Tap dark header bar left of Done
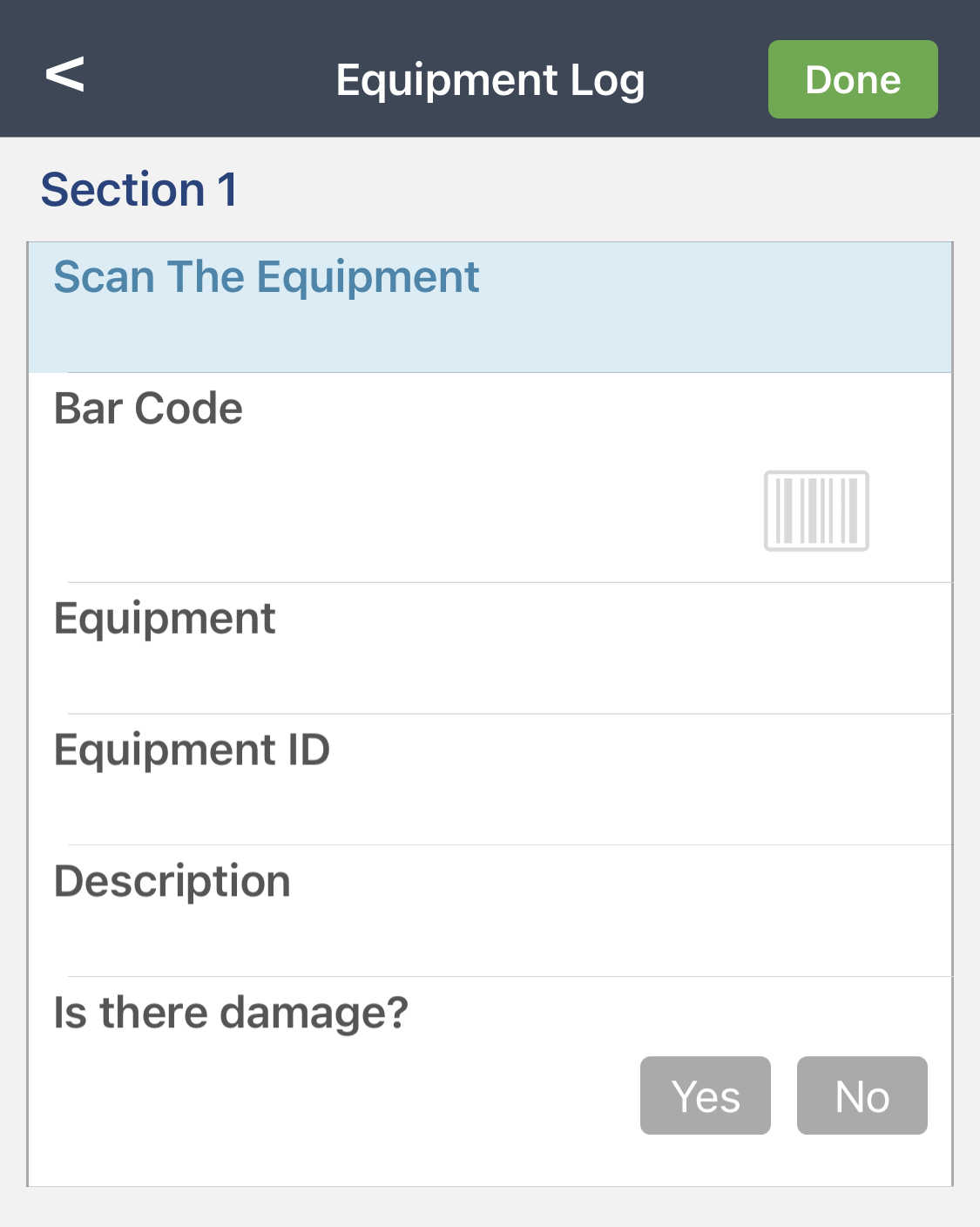This screenshot has height=1227, width=980. tap(706, 80)
